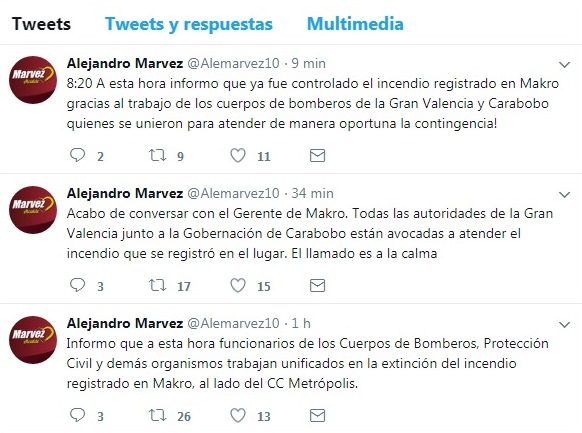Share the 34 min tweet by message

[x=317, y=285]
